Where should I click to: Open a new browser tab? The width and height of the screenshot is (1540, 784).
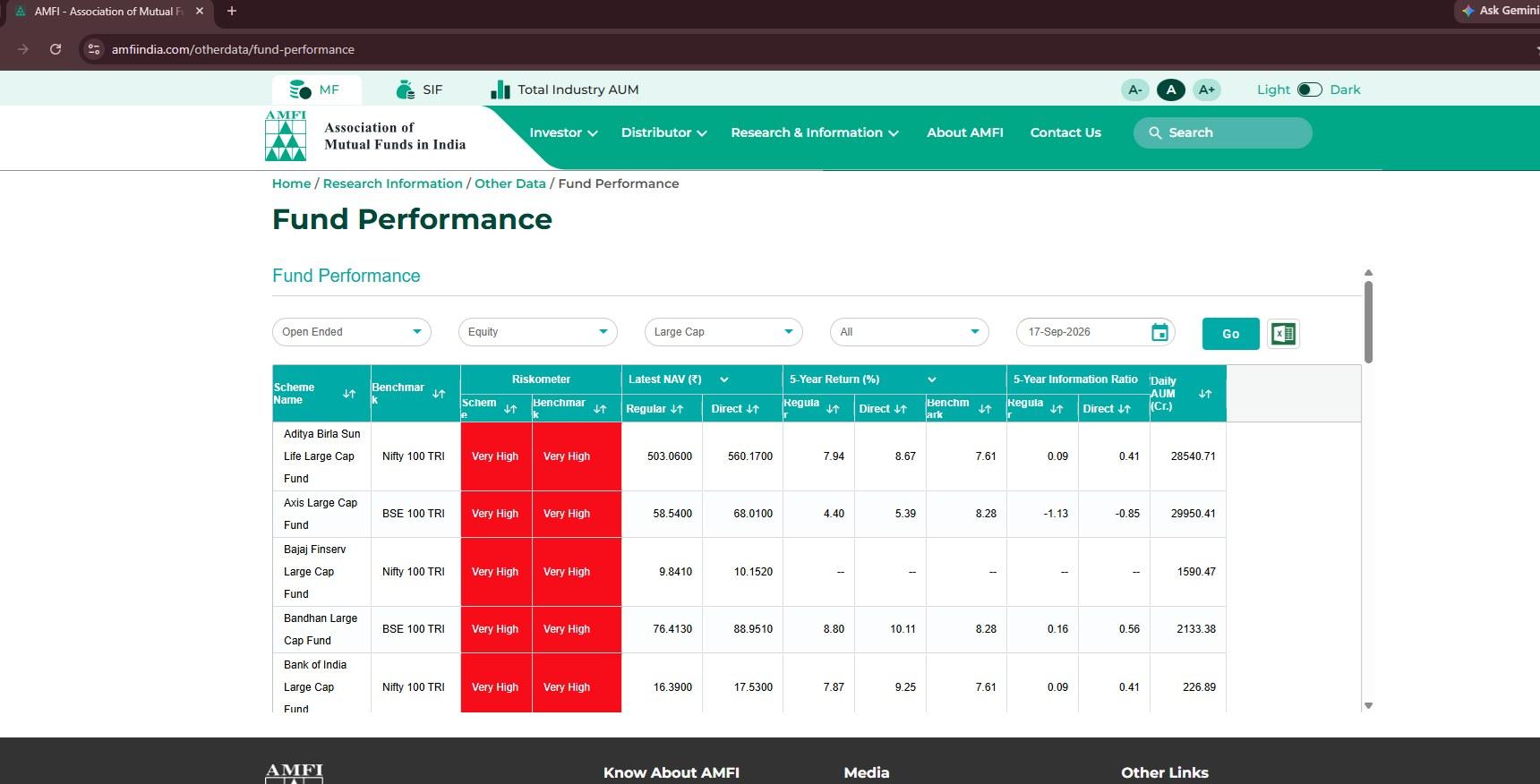232,11
